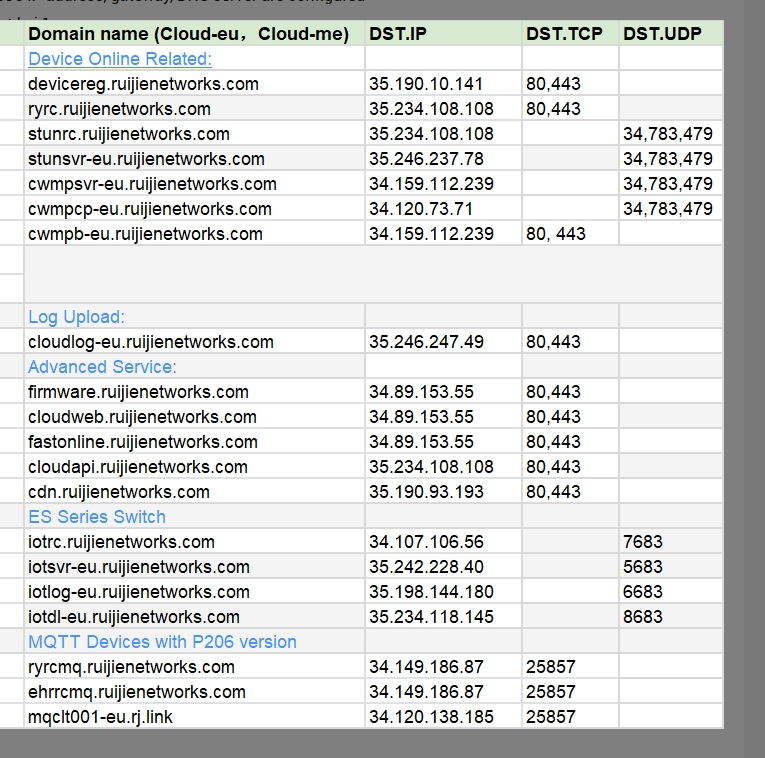Select the "Domain name" column header cell
The width and height of the screenshot is (765, 758).
[189, 34]
